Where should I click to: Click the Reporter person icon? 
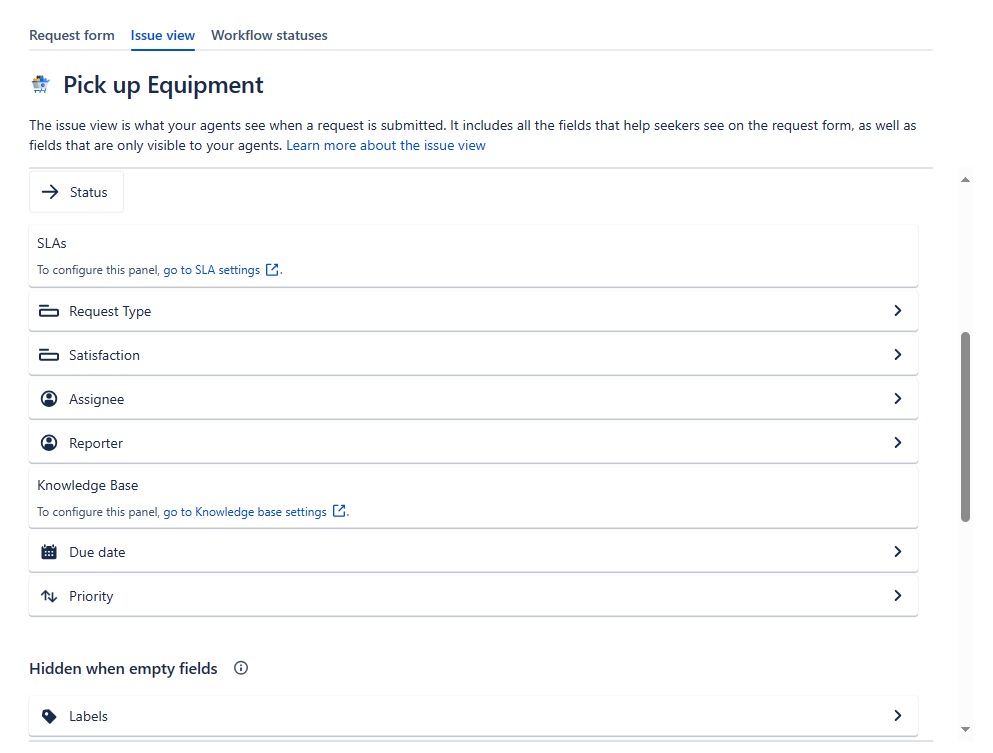point(49,443)
